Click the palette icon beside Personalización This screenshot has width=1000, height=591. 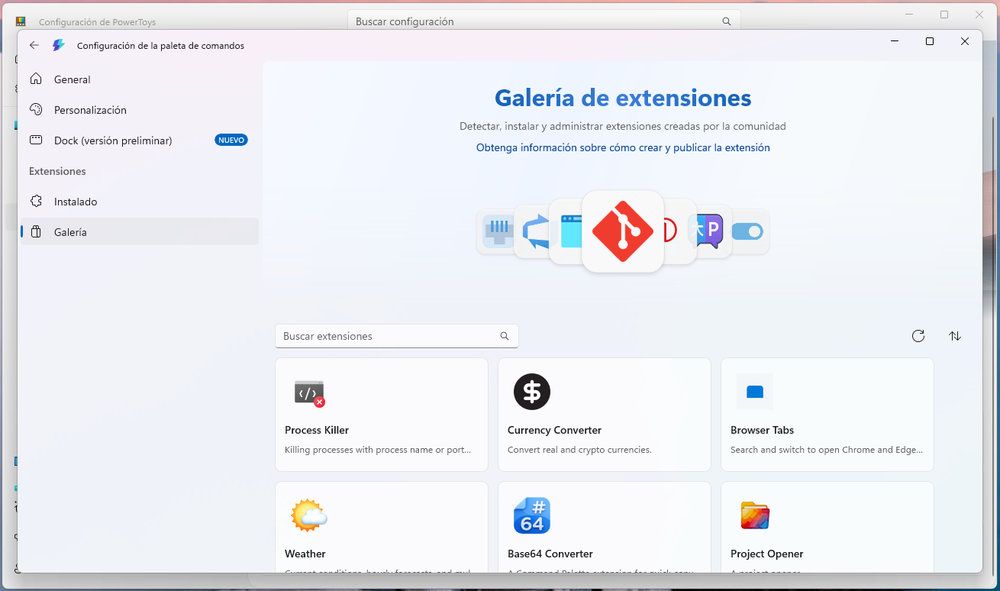click(36, 109)
